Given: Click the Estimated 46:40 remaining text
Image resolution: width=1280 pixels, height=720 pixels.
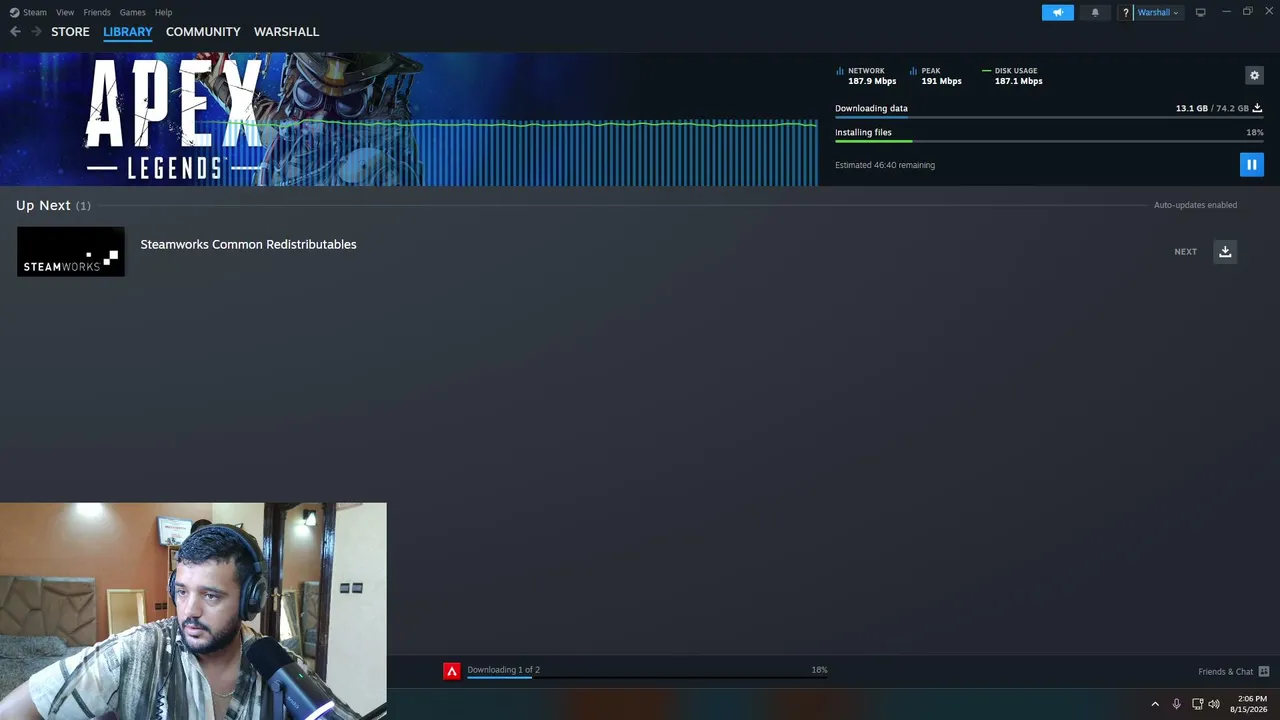Looking at the screenshot, I should (885, 165).
